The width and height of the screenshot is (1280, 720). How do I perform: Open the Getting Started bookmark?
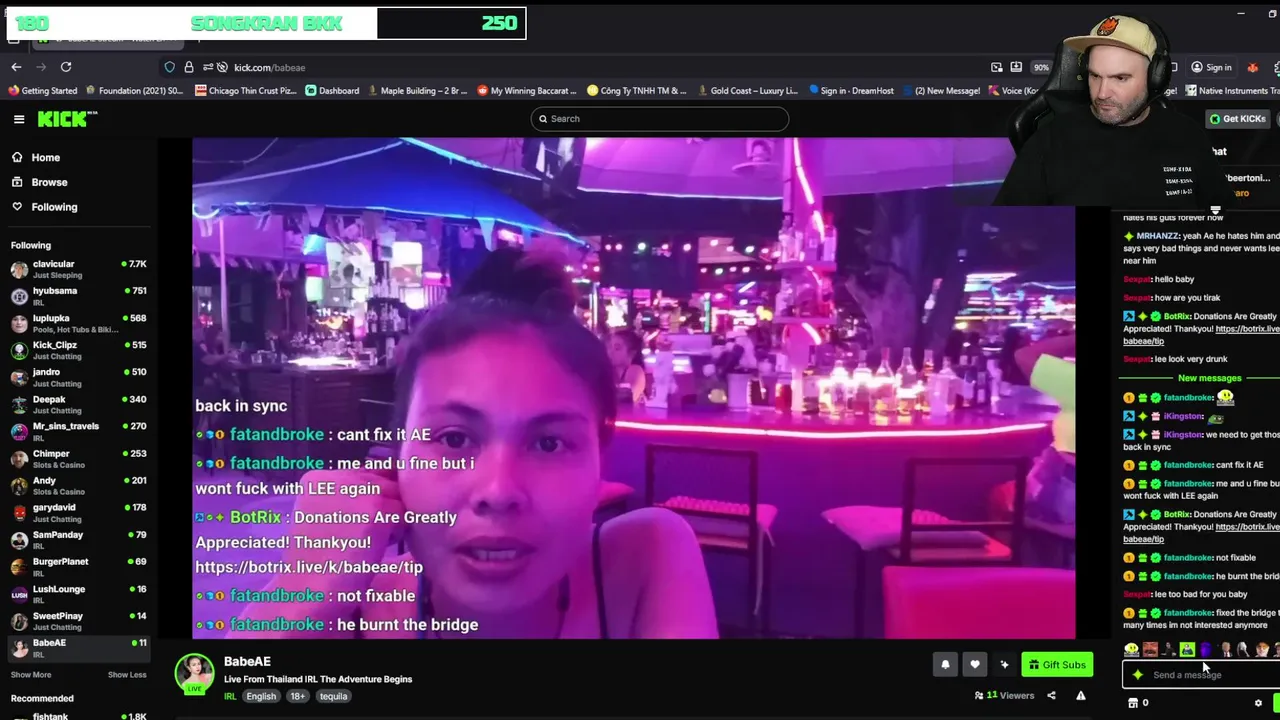42,91
